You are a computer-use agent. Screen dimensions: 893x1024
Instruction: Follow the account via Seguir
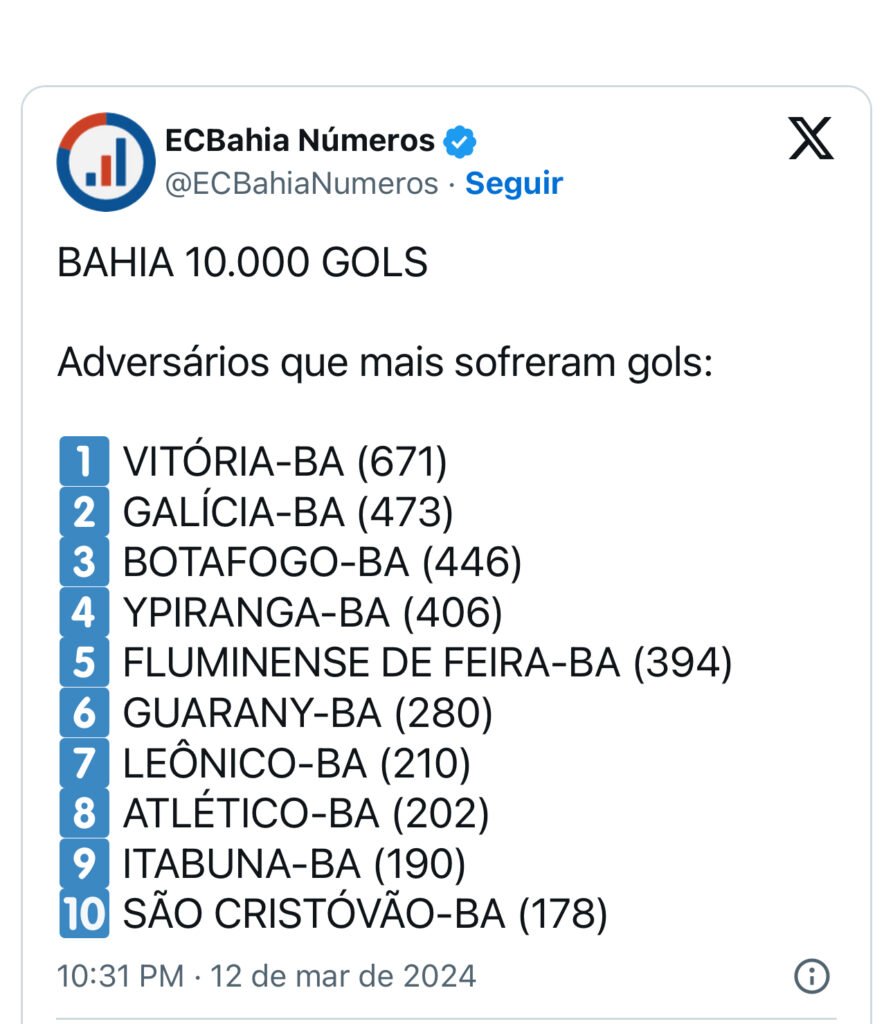click(514, 184)
